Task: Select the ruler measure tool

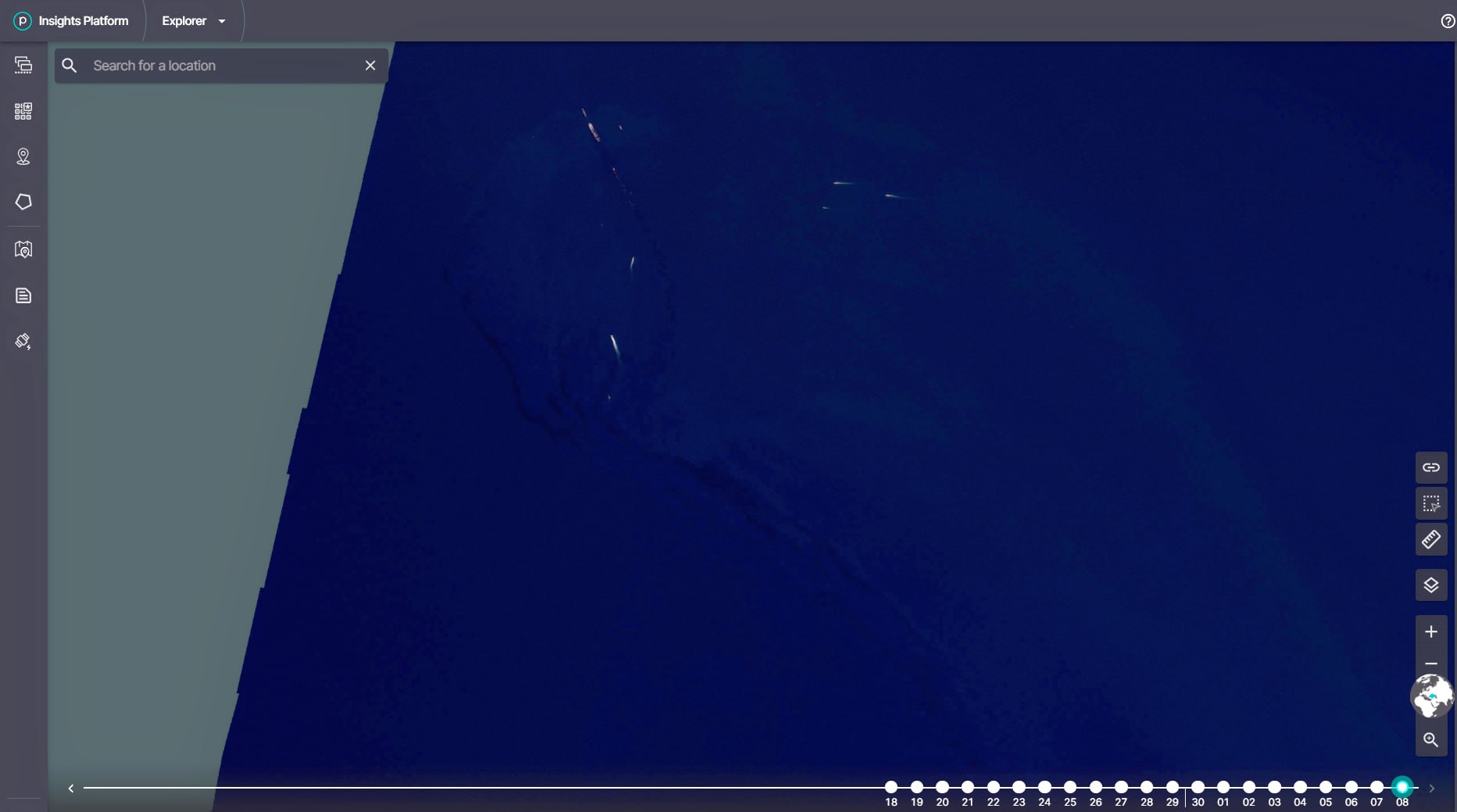Action: 1431,539
